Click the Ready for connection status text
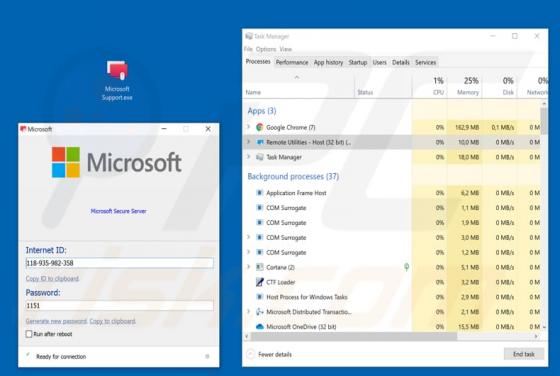The width and height of the screenshot is (560, 376). point(61,356)
